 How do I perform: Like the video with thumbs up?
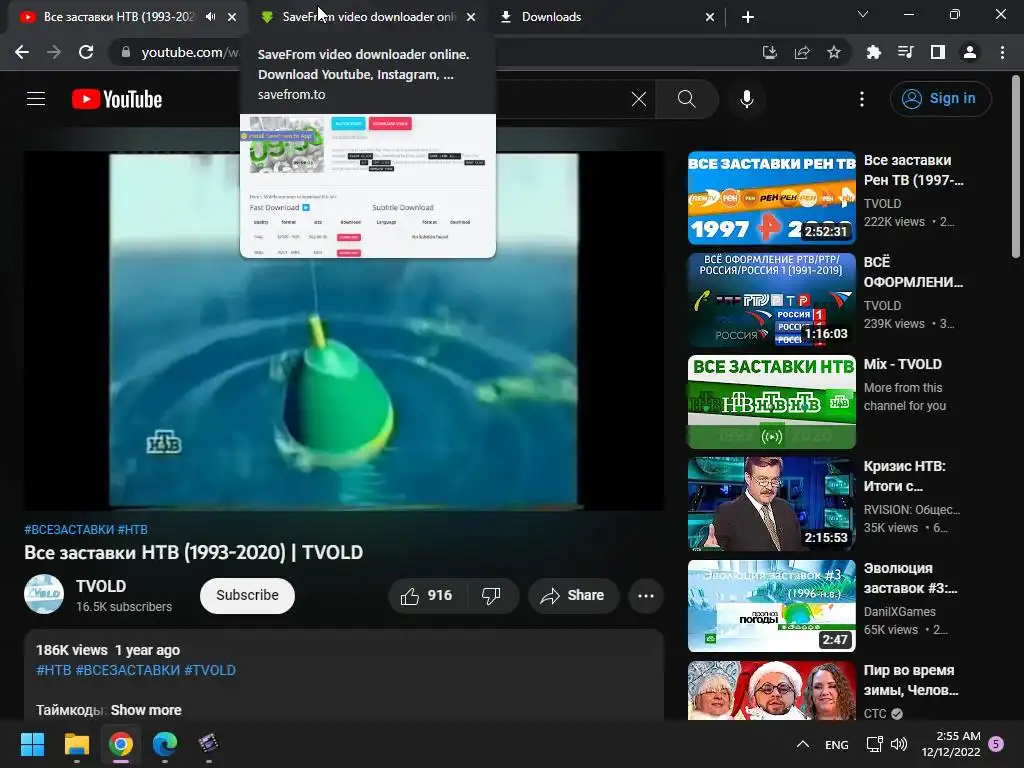[x=426, y=596]
